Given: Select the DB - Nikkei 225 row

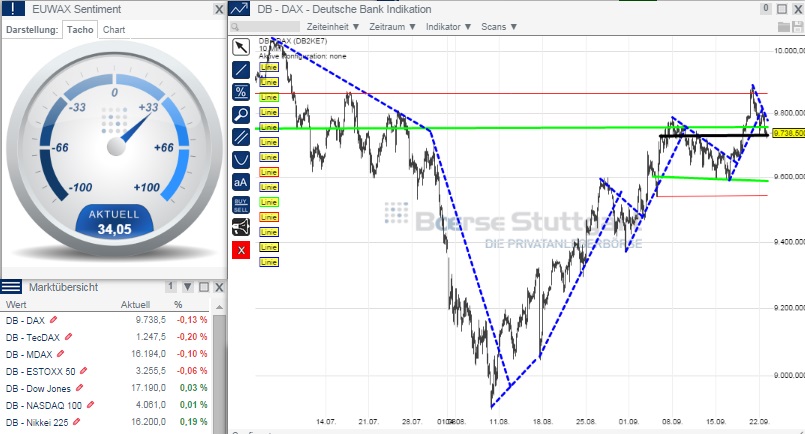Looking at the screenshot, I should (x=106, y=422).
